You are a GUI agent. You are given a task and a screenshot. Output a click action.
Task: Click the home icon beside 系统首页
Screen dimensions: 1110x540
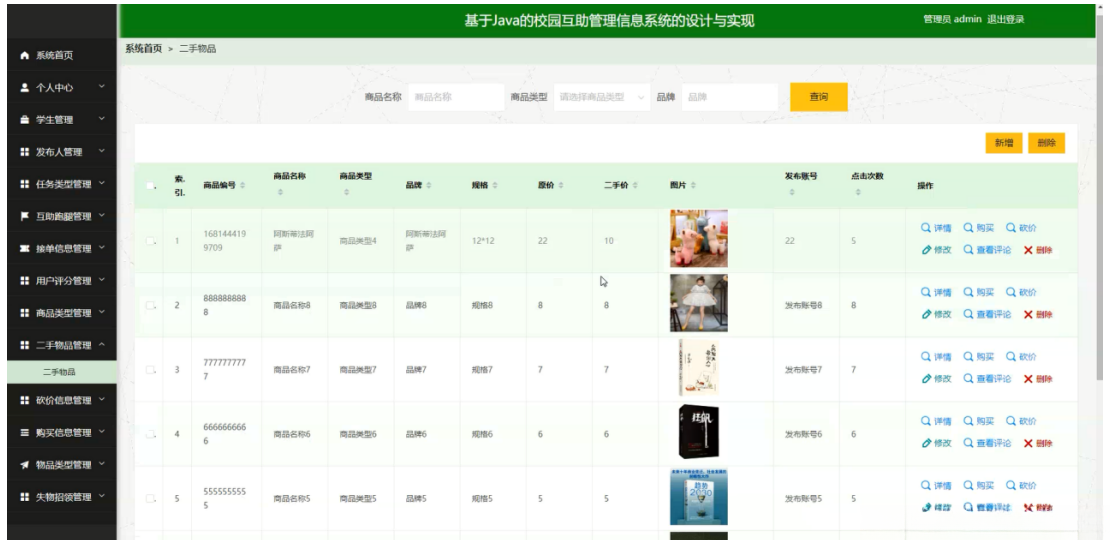click(25, 55)
